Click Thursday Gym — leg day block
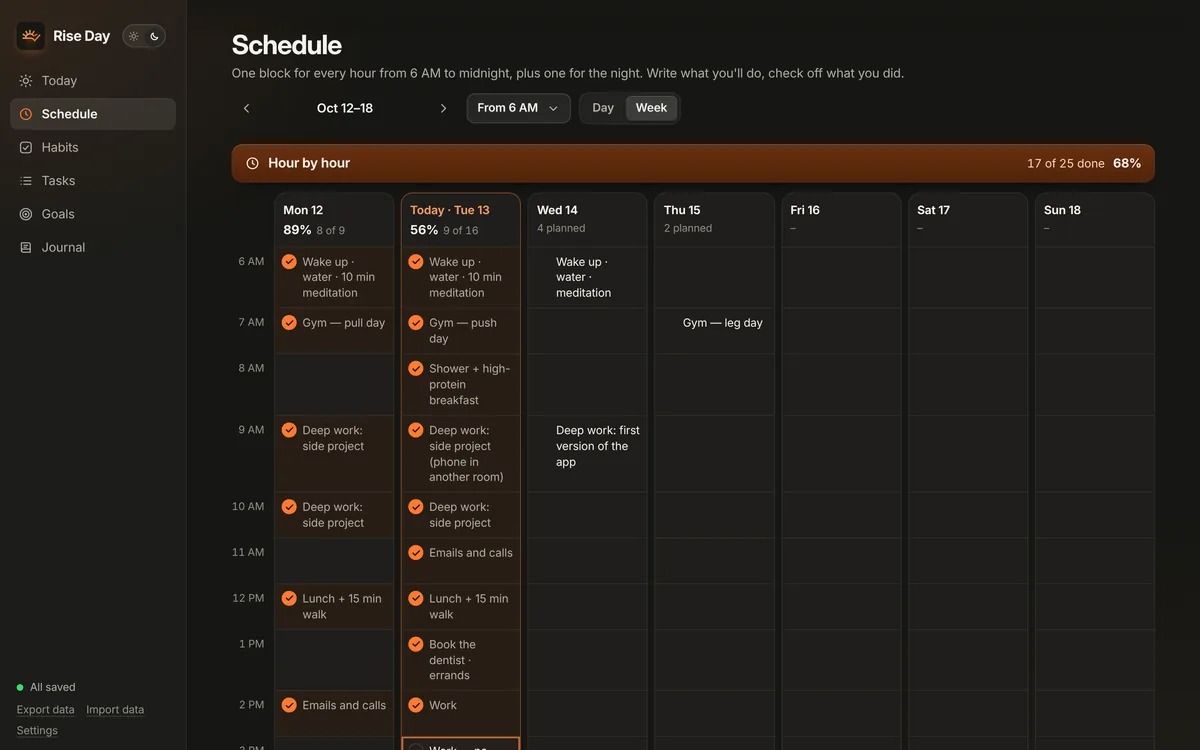This screenshot has width=1200, height=750. pyautogui.click(x=715, y=330)
